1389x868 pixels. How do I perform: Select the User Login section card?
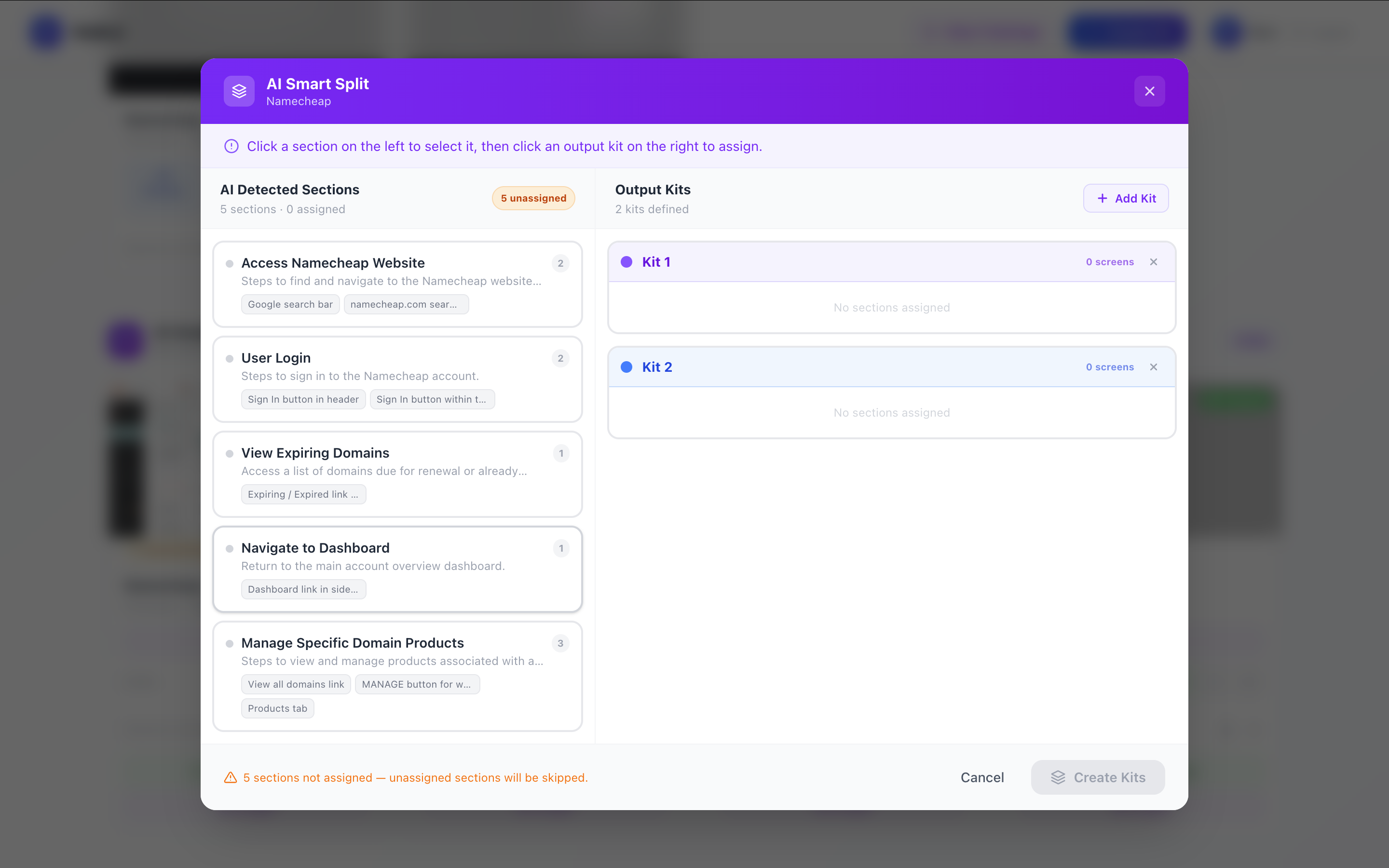click(x=397, y=379)
